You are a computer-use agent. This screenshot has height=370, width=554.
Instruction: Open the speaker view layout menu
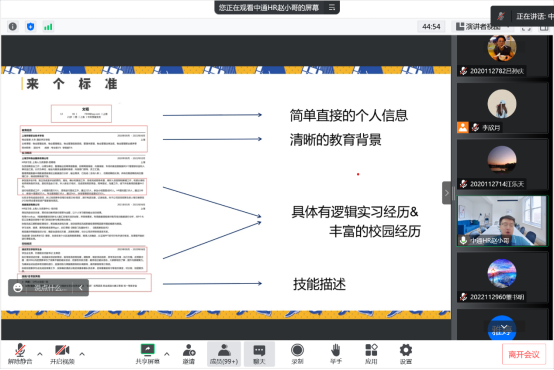pos(481,27)
